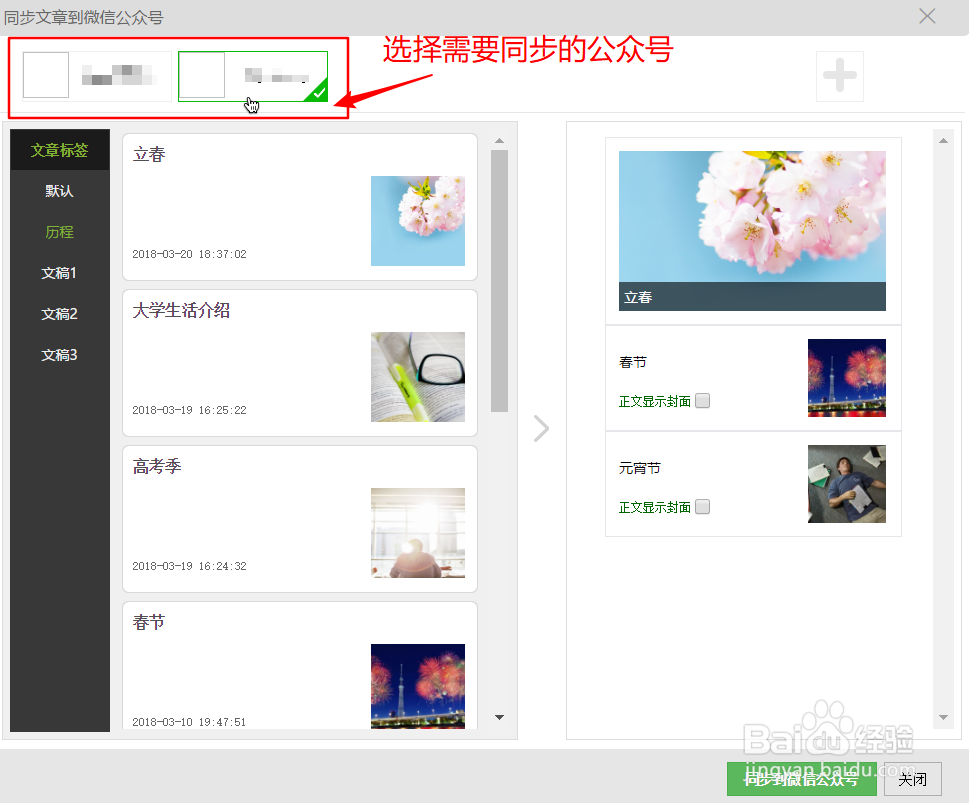Open the 历程 tag

click(x=59, y=231)
